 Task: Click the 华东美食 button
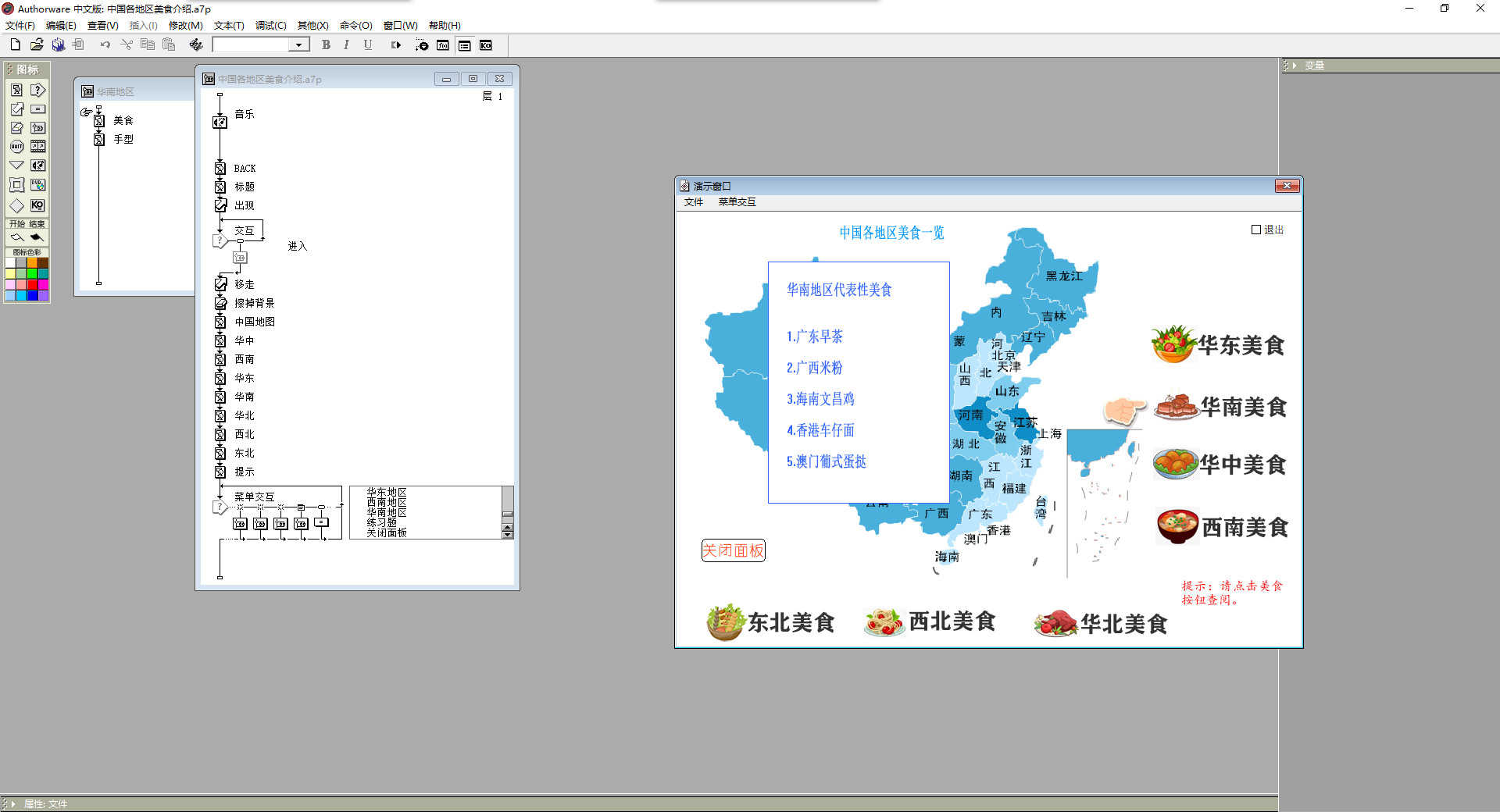1219,344
